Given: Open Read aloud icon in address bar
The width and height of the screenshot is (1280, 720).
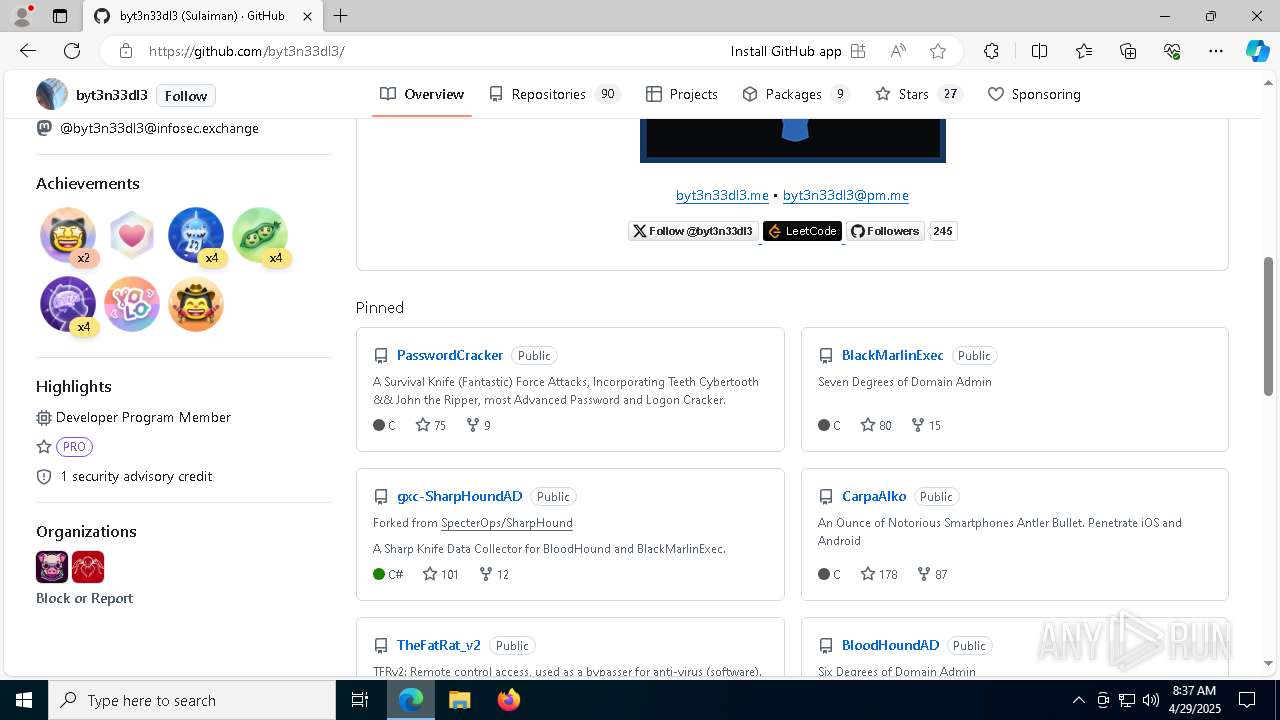Looking at the screenshot, I should click(x=898, y=51).
